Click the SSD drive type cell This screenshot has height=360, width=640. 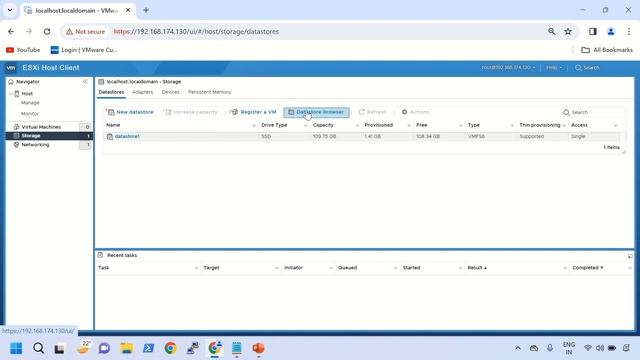266,136
